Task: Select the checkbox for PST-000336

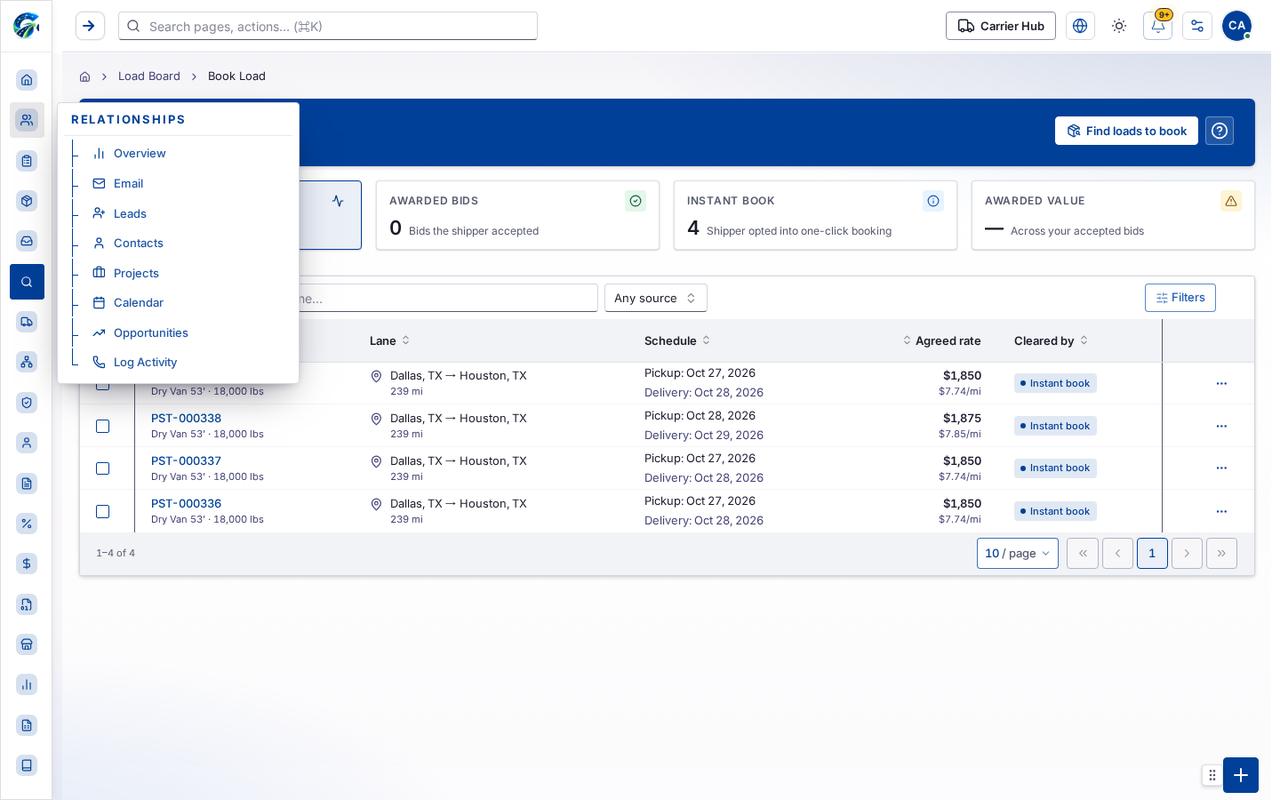Action: (x=102, y=511)
